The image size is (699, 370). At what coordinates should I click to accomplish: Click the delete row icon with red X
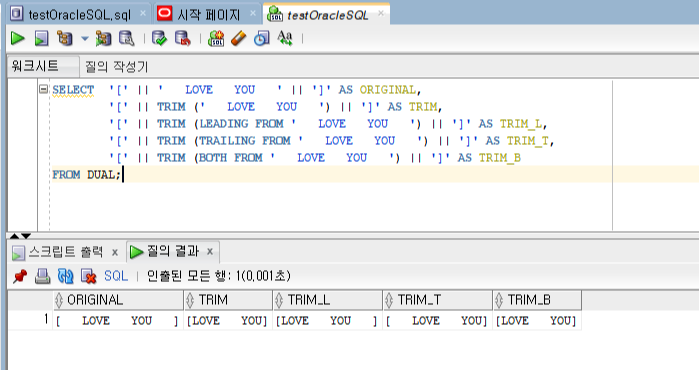coord(89,276)
